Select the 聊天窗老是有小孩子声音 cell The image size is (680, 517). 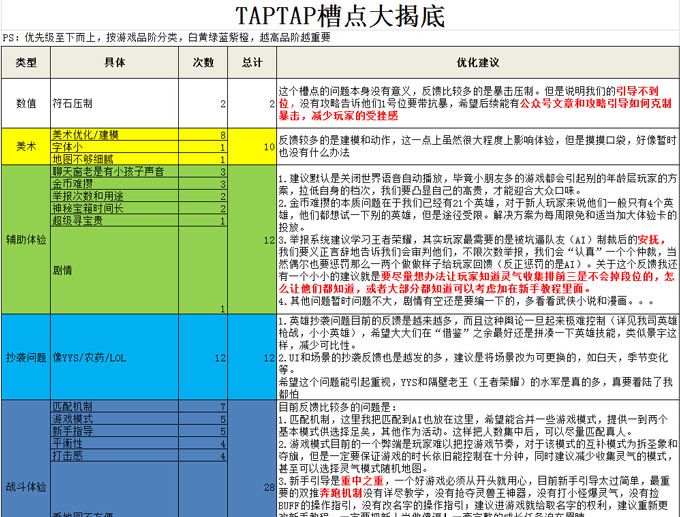point(114,171)
